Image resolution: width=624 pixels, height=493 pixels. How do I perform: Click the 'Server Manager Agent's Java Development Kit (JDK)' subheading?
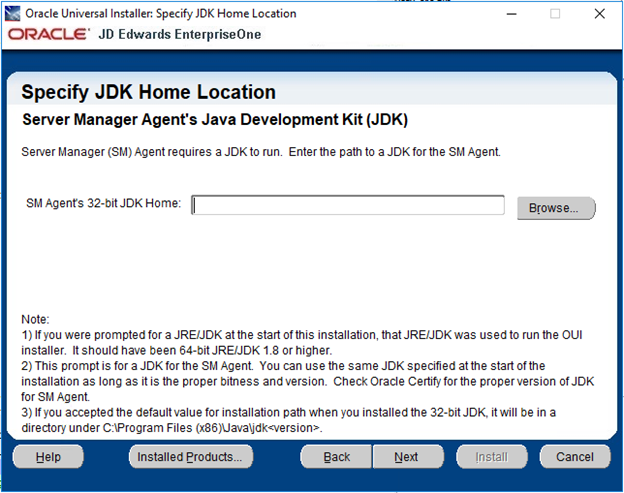point(215,120)
